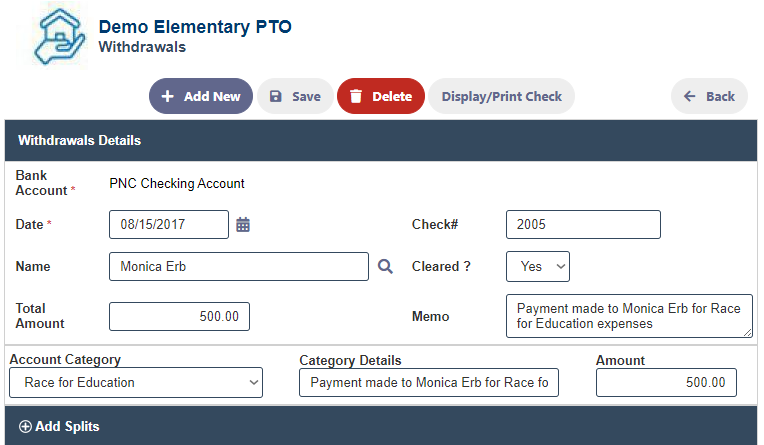The height and width of the screenshot is (445, 764).
Task: Focus the Check# field containing 2005
Action: 583,224
